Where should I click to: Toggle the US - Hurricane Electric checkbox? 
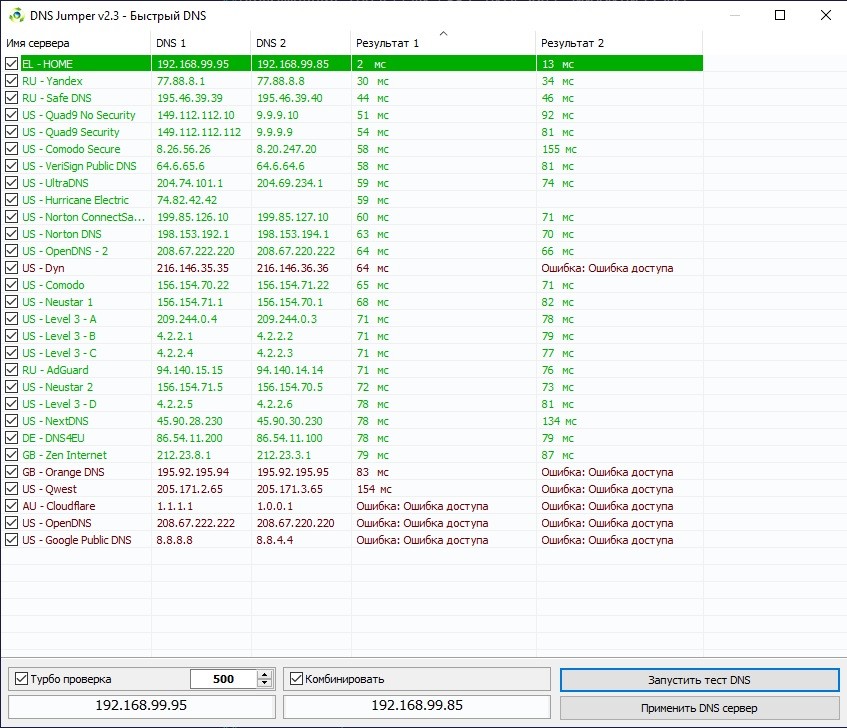coord(11,200)
